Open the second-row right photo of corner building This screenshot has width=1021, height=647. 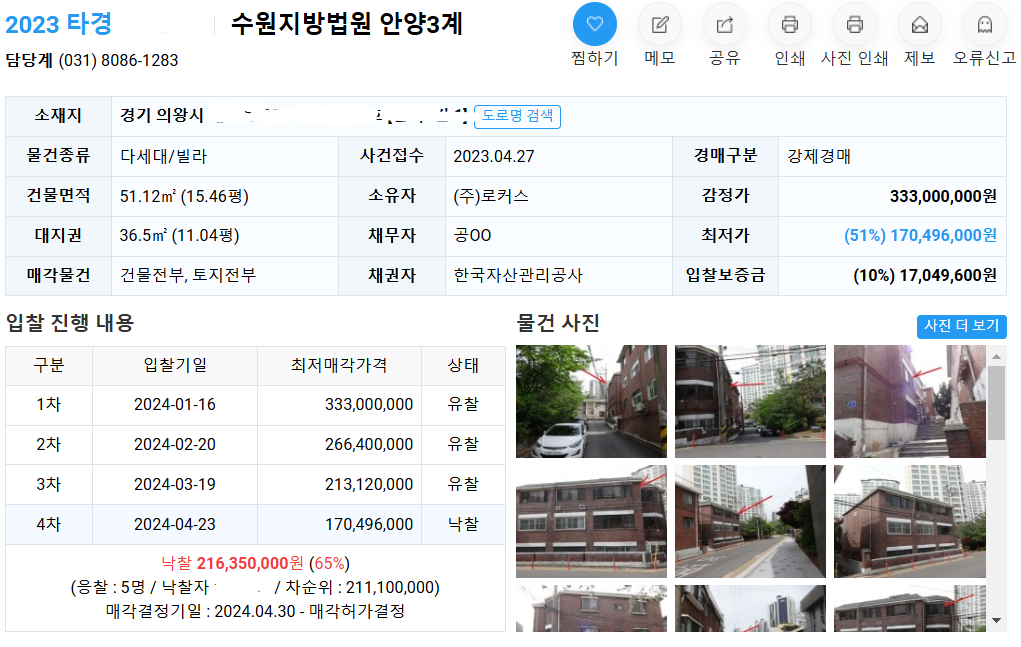click(910, 521)
